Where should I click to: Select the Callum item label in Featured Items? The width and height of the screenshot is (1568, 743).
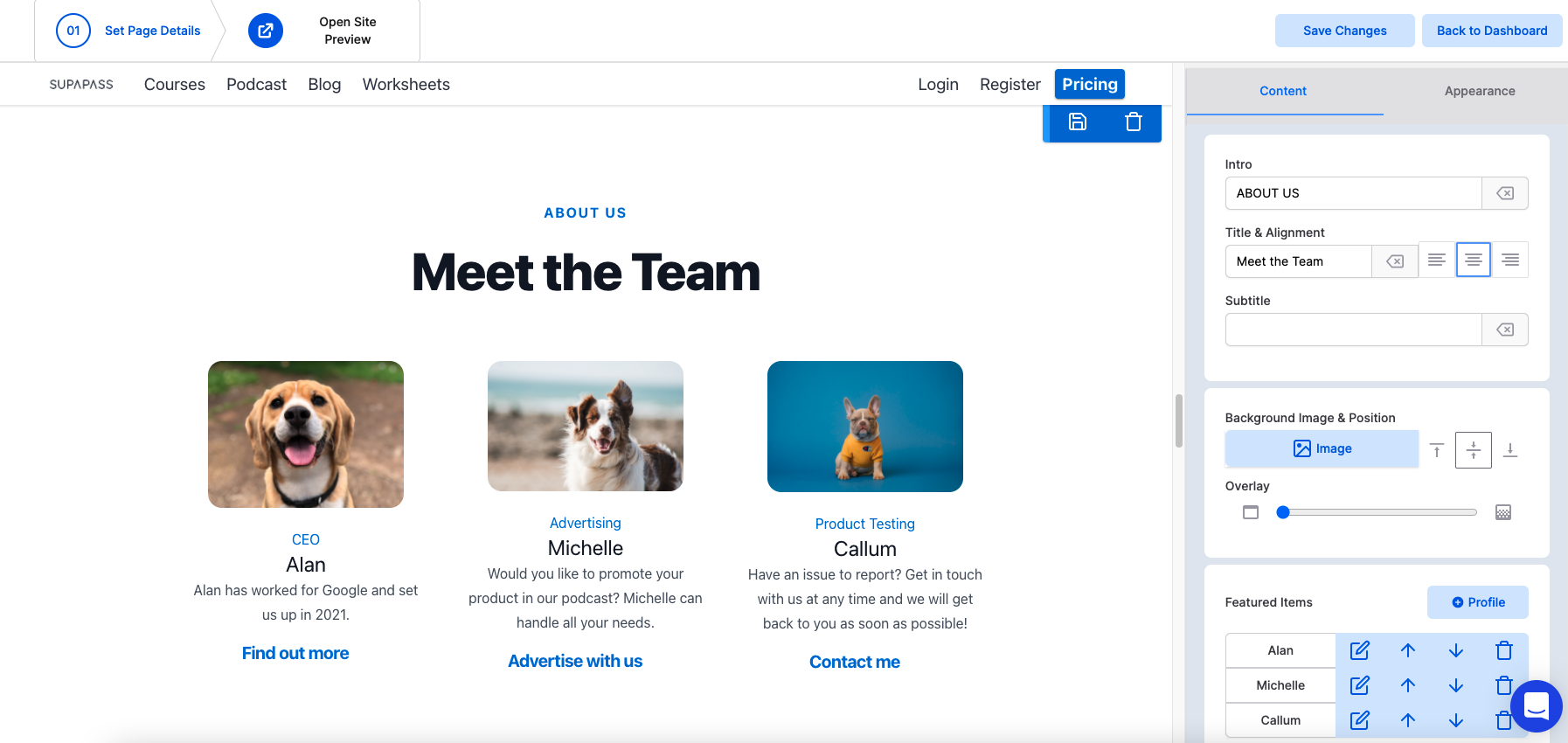click(x=1280, y=720)
